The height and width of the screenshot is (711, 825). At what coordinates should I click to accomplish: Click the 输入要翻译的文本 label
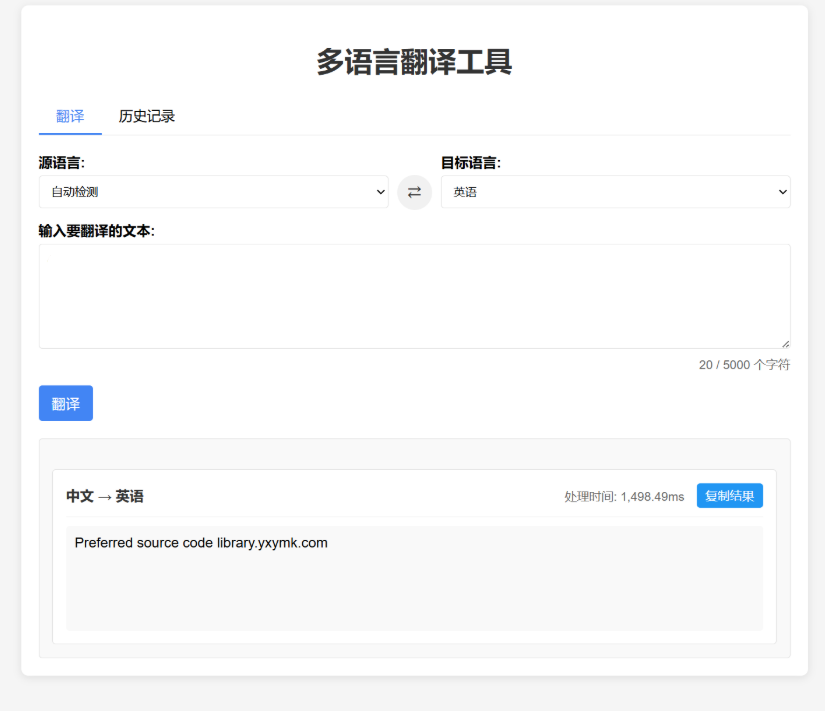[97, 231]
